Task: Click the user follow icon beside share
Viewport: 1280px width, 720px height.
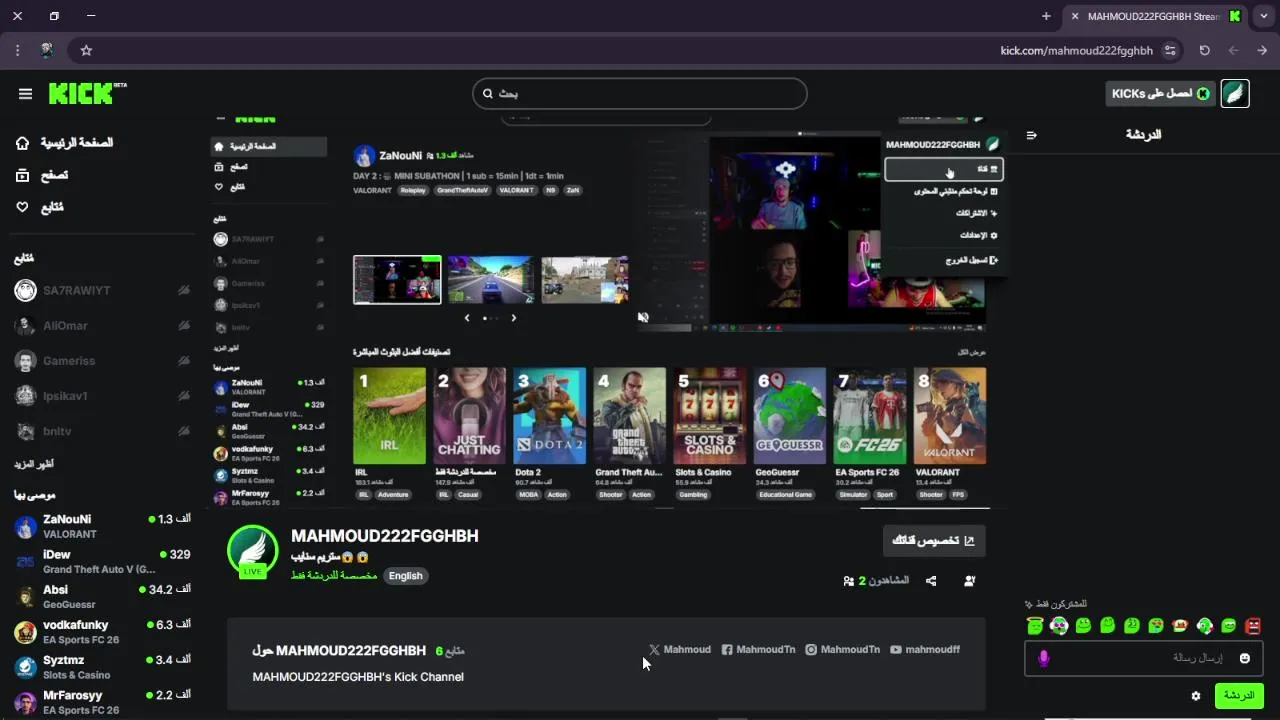Action: [x=969, y=581]
